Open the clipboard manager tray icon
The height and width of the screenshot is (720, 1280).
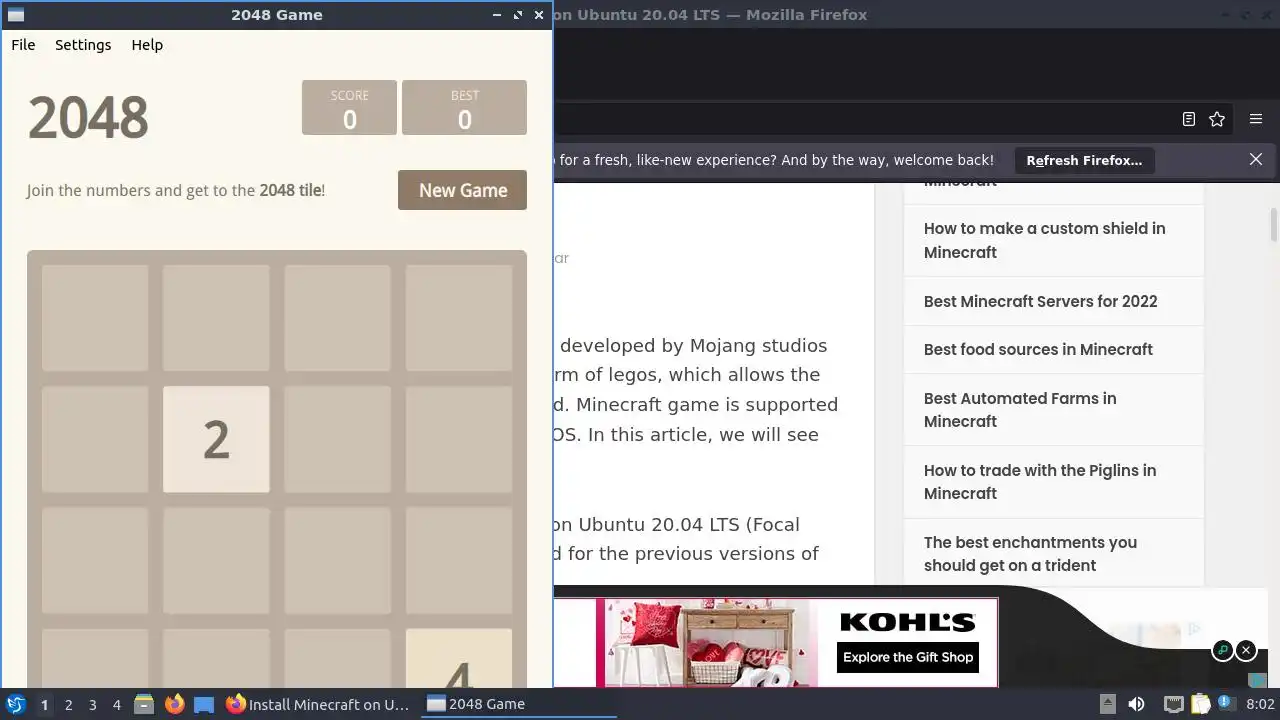[1200, 704]
